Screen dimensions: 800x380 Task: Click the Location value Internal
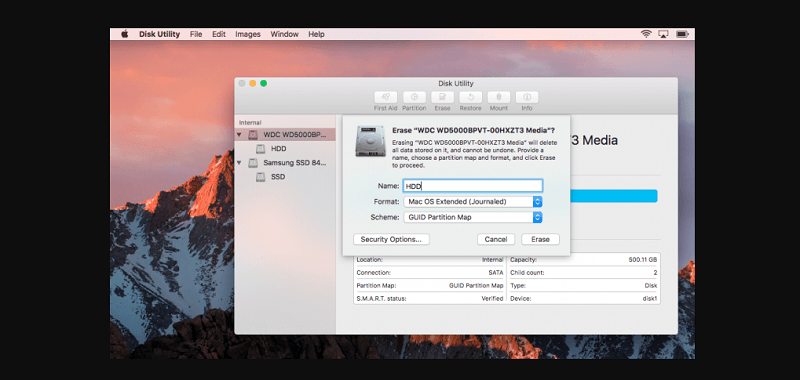pos(492,260)
